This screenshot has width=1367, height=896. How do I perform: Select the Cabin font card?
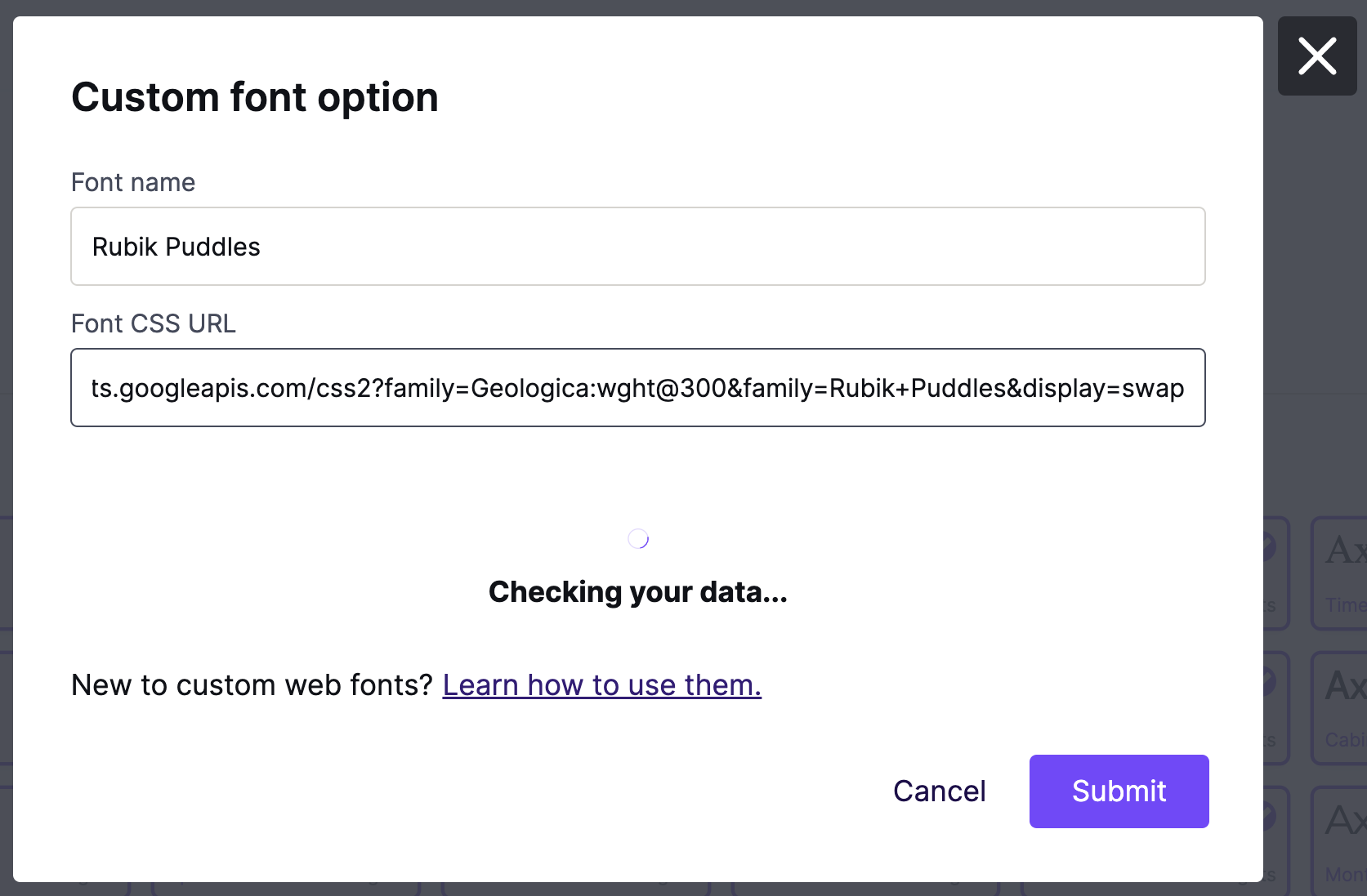pyautogui.click(x=1342, y=707)
